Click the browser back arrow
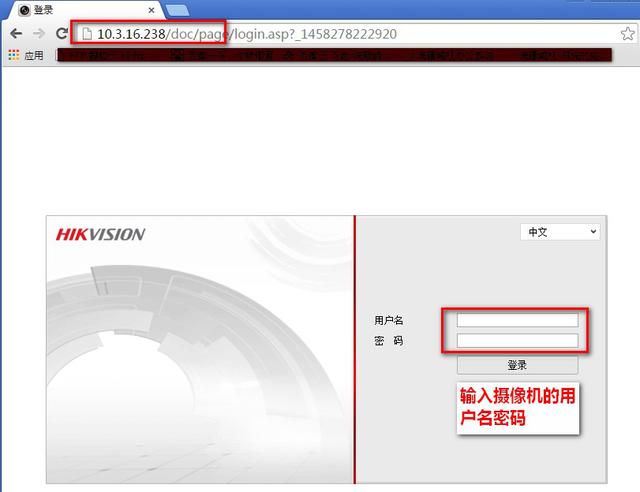640x492 pixels. [x=16, y=33]
